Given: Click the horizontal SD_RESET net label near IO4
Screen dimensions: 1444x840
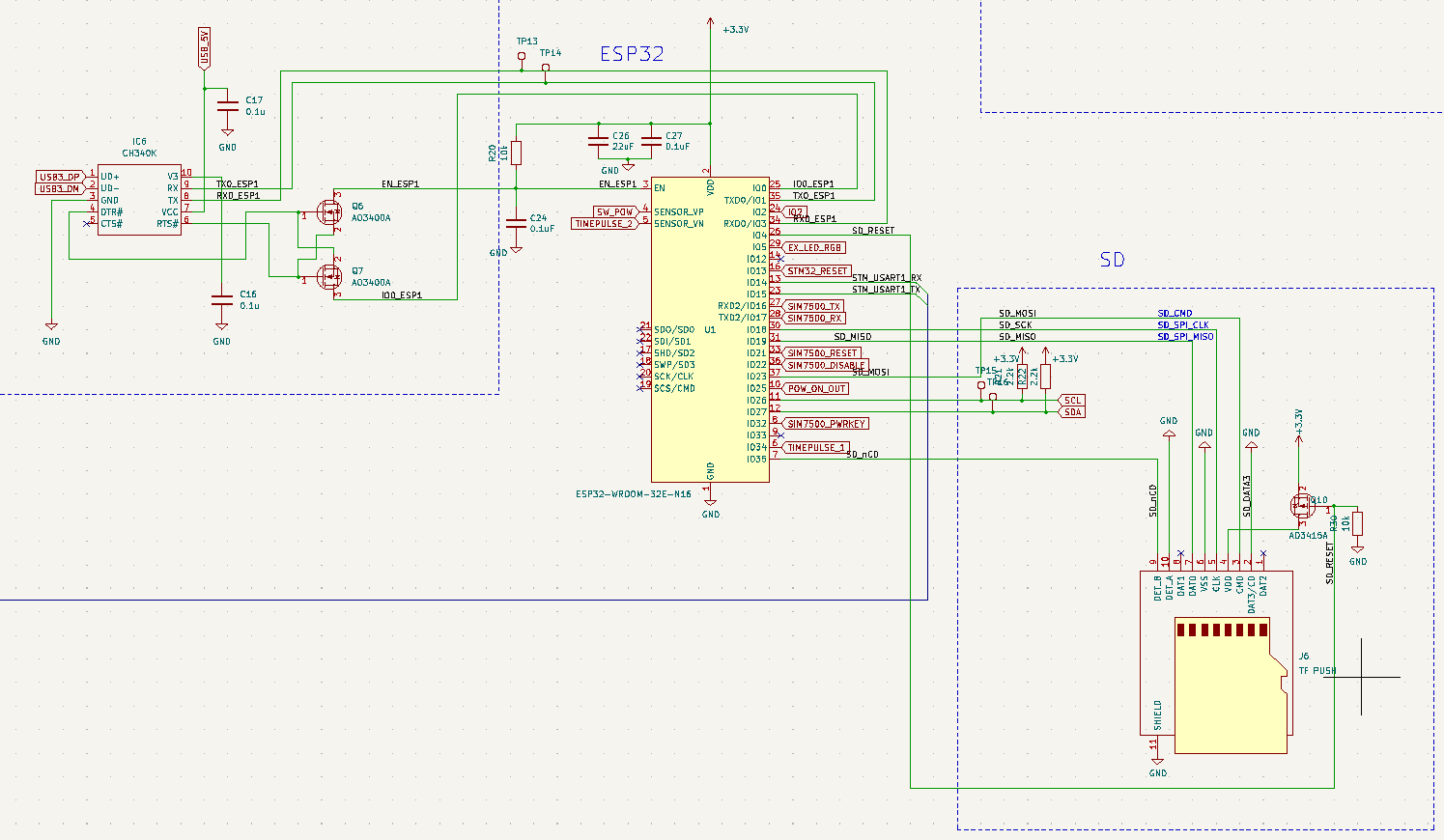Looking at the screenshot, I should (x=873, y=231).
